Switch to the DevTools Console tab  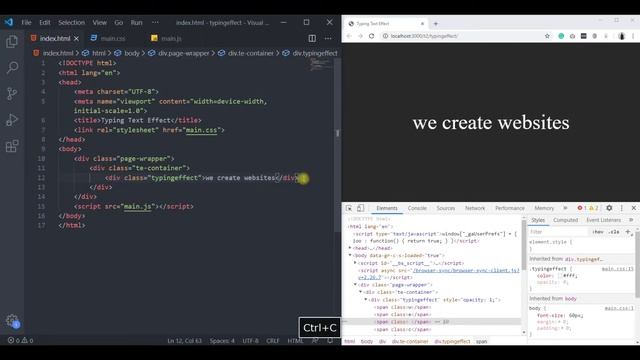[417, 208]
